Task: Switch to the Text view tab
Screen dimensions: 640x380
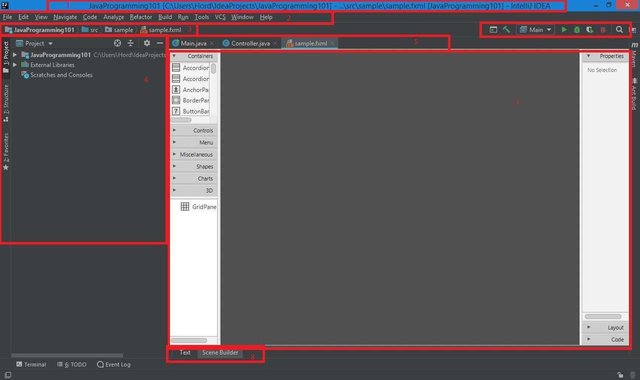Action: 185,352
